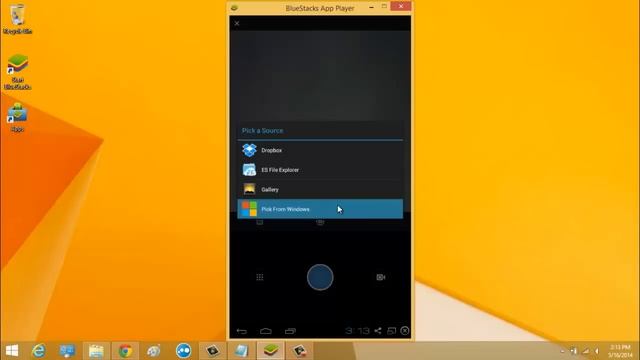Choose ES File Explorer source
This screenshot has width=640, height=360.
point(320,170)
